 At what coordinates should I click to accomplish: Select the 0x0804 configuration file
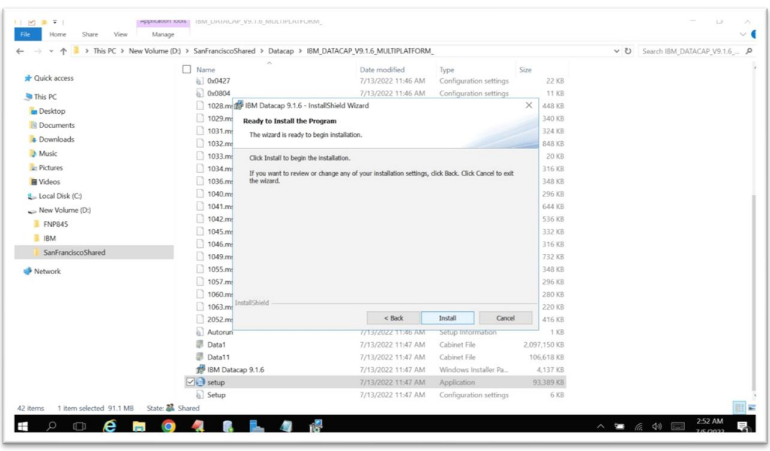[x=219, y=93]
